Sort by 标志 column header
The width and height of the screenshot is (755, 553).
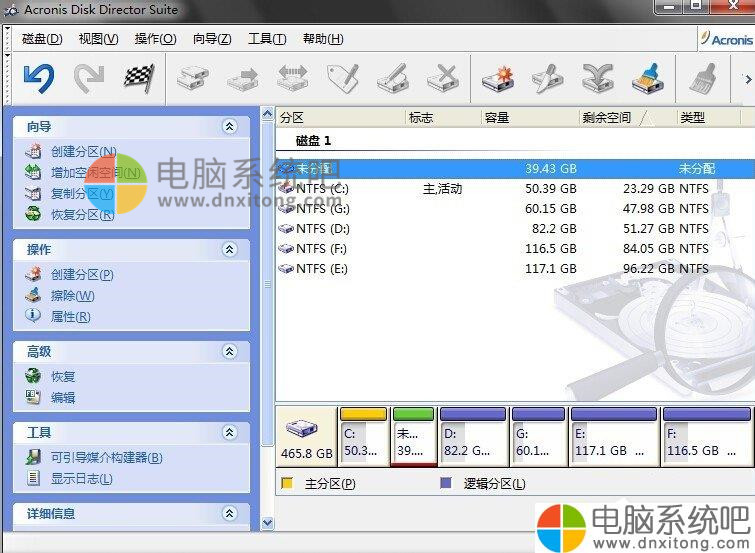click(443, 118)
